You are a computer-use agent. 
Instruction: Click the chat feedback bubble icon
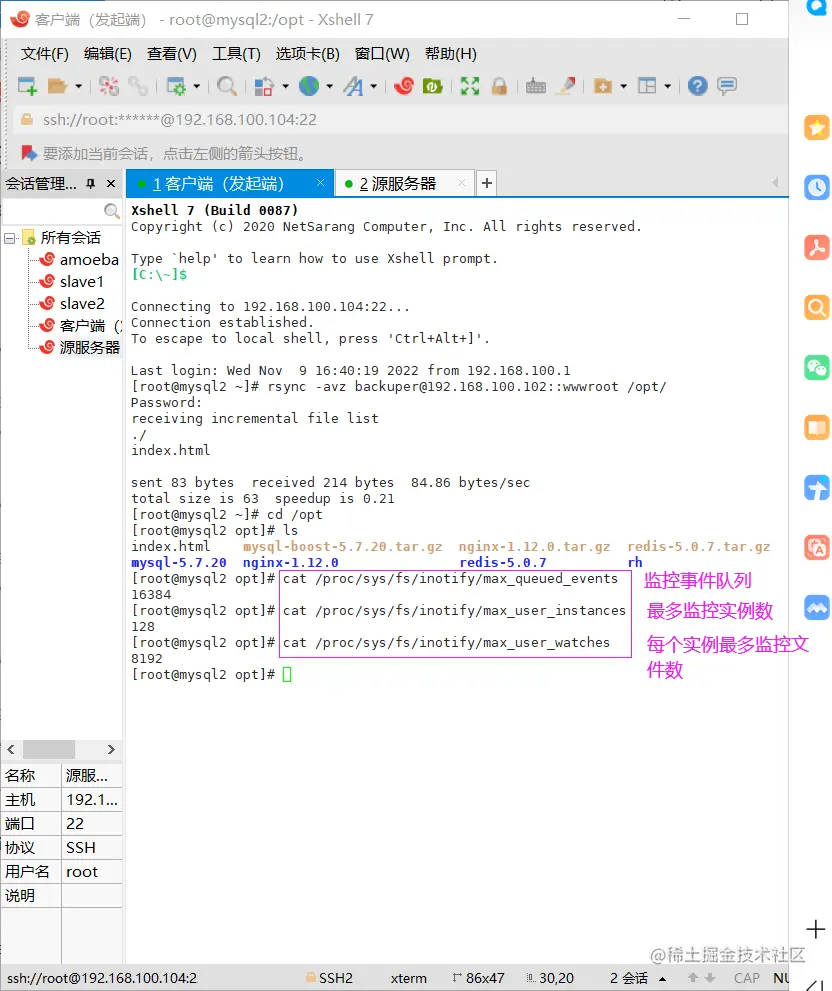(727, 86)
